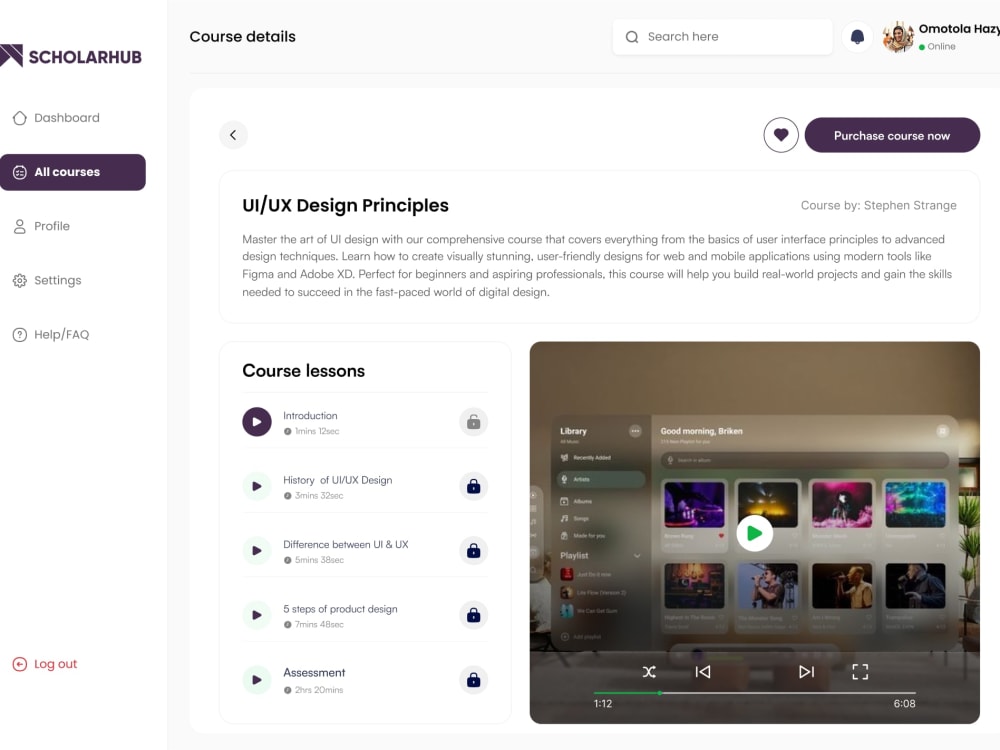Viewport: 1000px width, 750px height.
Task: Click the All courses list icon
Action: click(20, 172)
